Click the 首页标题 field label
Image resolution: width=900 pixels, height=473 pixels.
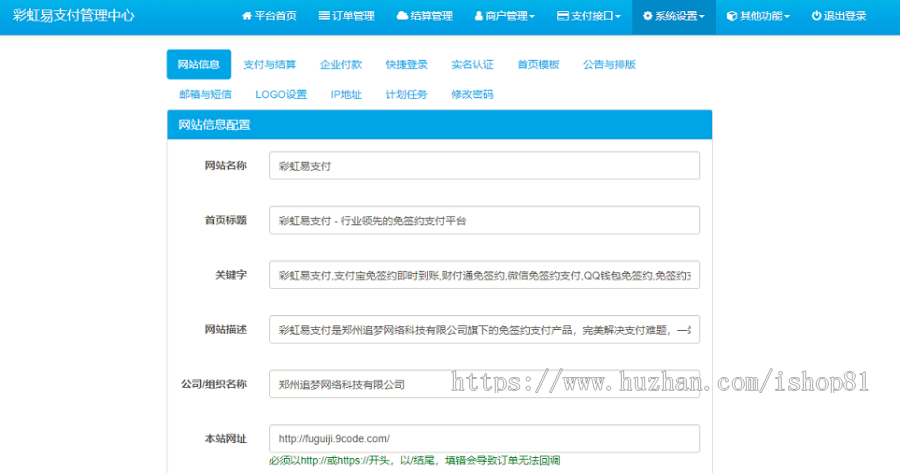[x=226, y=220]
